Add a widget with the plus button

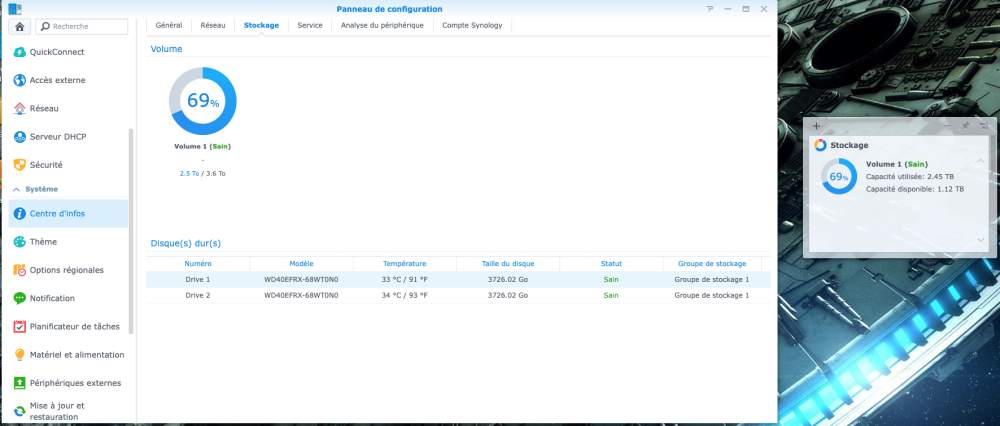(x=817, y=126)
